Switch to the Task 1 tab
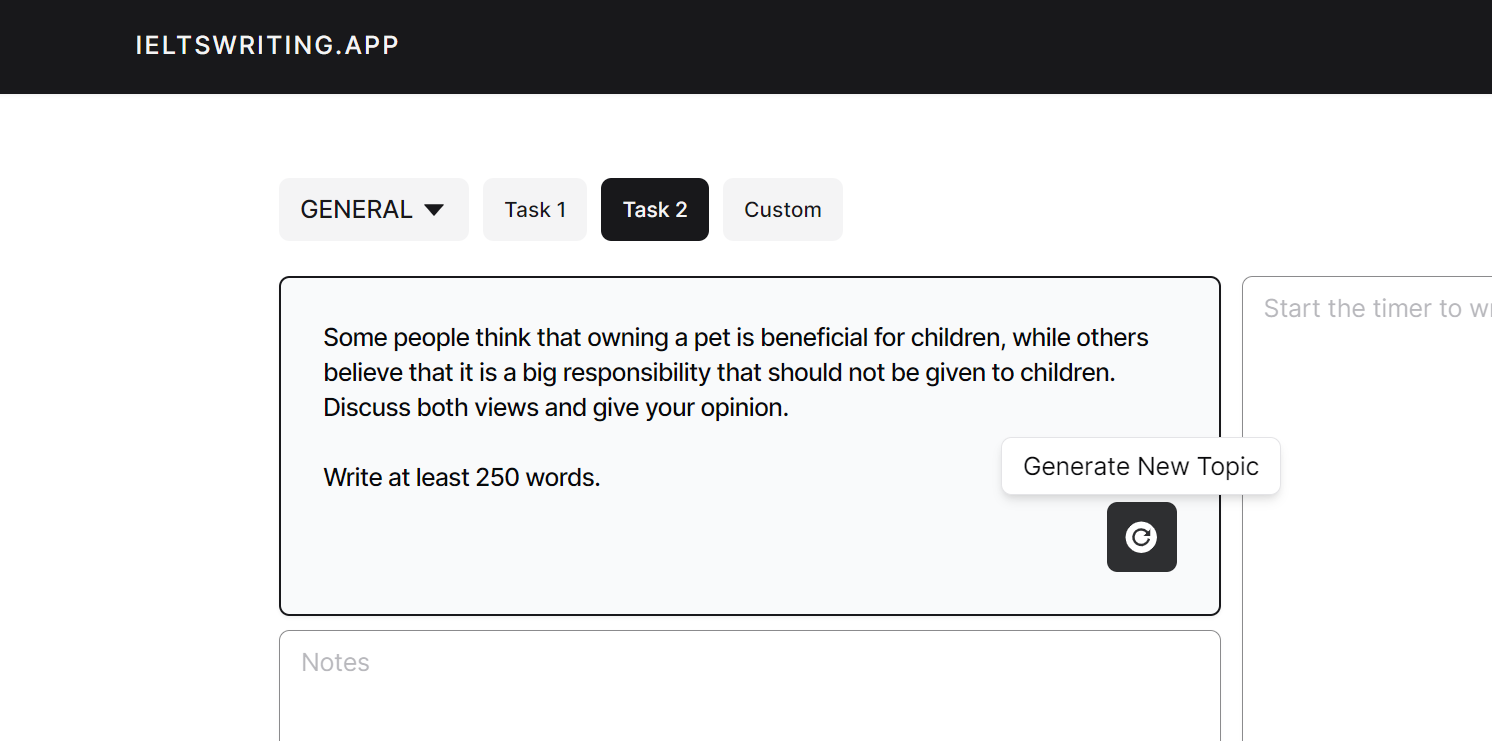The height and width of the screenshot is (741, 1492). 535,209
